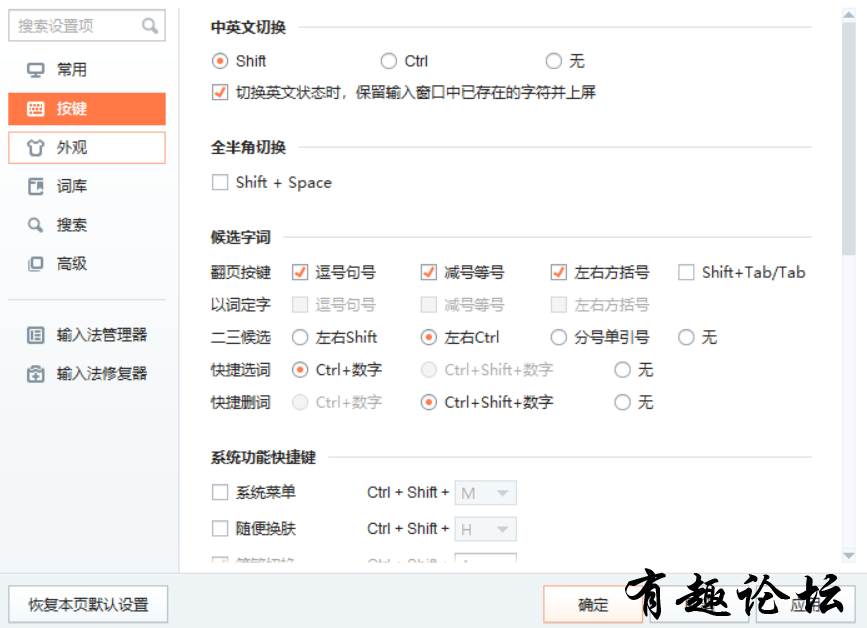Enable the 随便换肤 shortcut checkbox
This screenshot has width=867, height=628.
(220, 528)
